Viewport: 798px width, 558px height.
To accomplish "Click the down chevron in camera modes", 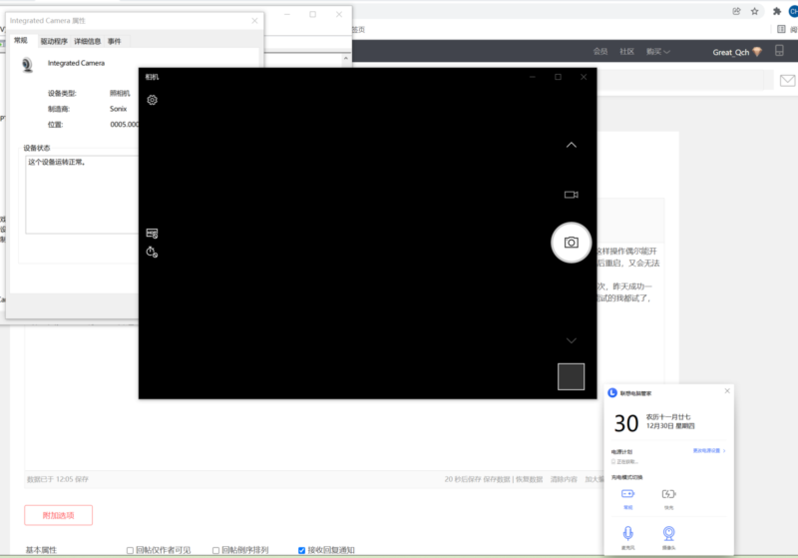I will (571, 340).
